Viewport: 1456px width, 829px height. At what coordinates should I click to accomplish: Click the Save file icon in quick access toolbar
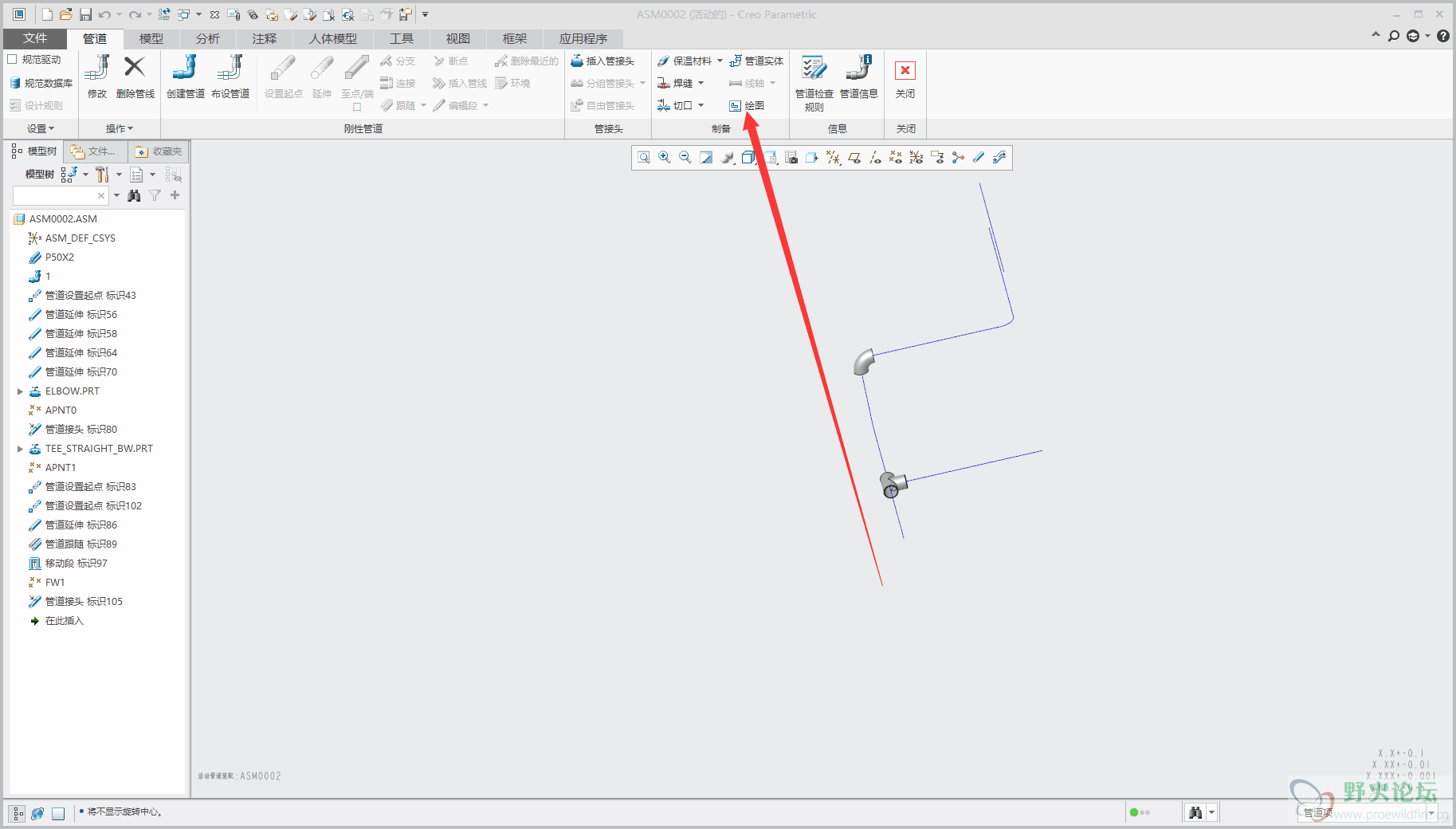pyautogui.click(x=85, y=14)
